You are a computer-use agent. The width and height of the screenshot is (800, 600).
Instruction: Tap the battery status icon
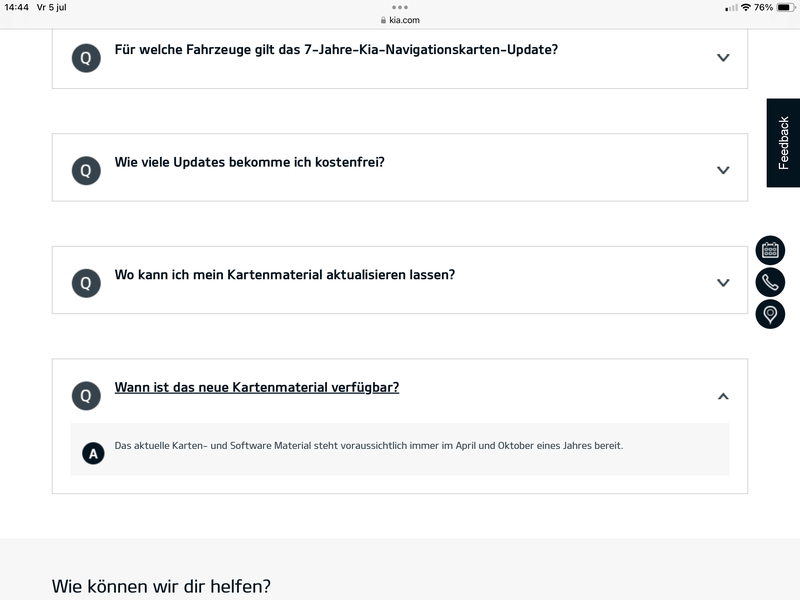pyautogui.click(x=786, y=7)
